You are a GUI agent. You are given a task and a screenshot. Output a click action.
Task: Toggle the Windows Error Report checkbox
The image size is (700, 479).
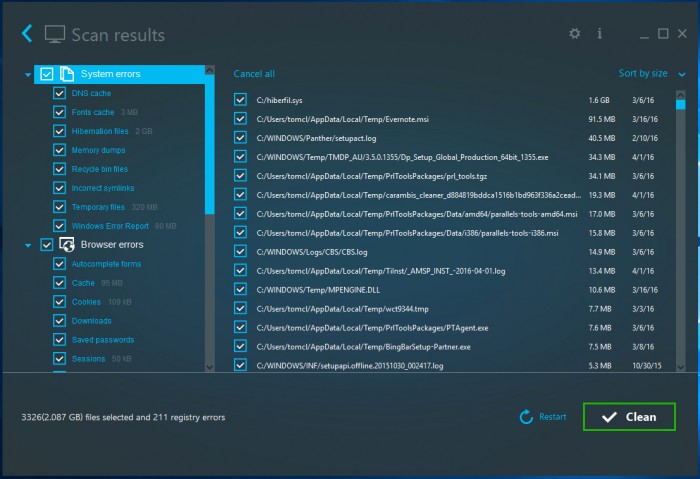59,226
